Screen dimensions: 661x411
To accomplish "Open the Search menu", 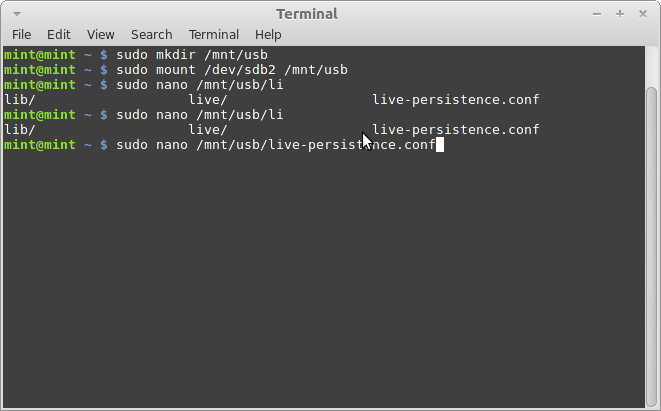I will coord(151,34).
